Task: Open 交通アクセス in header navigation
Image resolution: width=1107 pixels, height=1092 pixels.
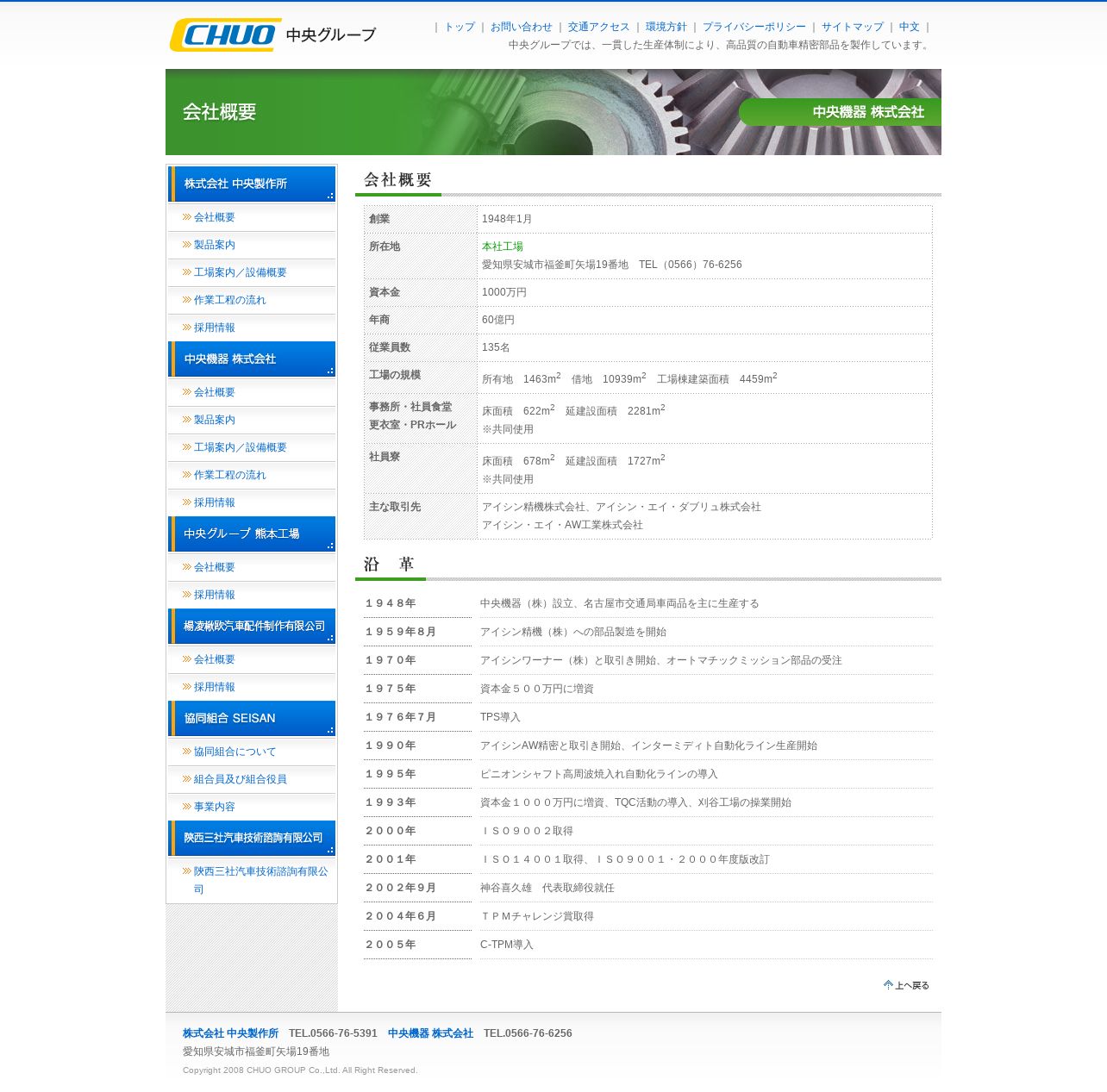Action: click(598, 27)
